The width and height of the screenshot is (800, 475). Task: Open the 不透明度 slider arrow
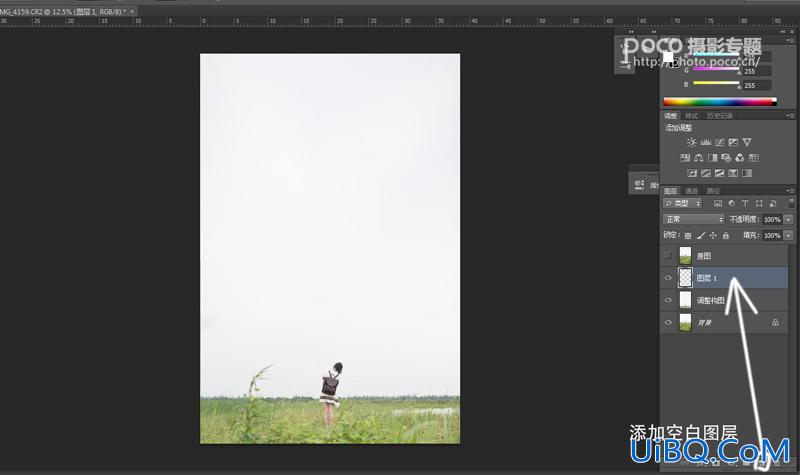(x=789, y=219)
